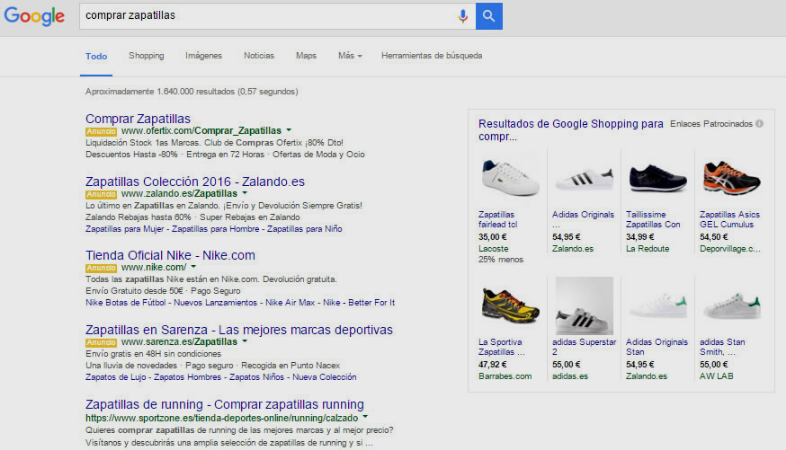Viewport: 786px width, 450px height.
Task: Follow the Nike Air Max sitelink
Action: click(x=290, y=303)
